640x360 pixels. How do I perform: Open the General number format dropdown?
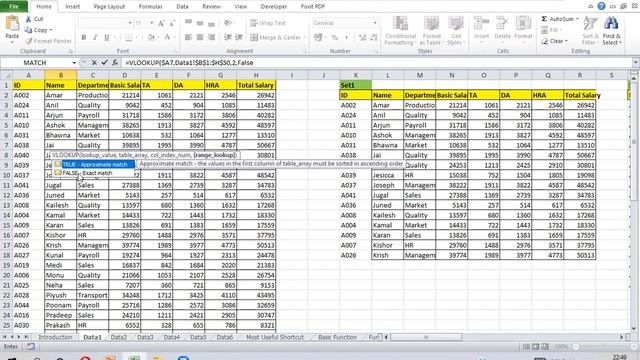(x=375, y=23)
